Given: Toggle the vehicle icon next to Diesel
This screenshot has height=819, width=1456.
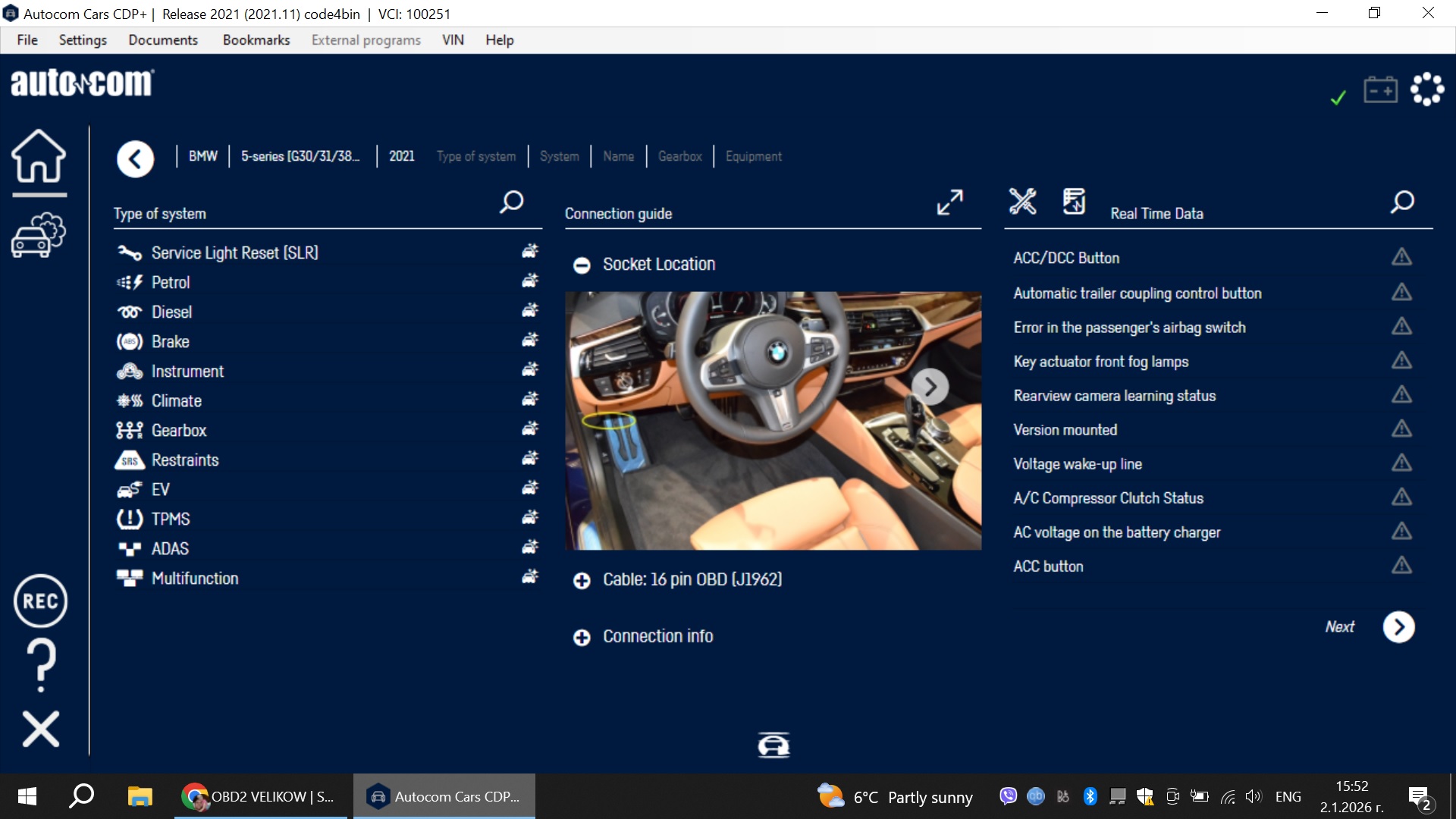Looking at the screenshot, I should click(529, 310).
